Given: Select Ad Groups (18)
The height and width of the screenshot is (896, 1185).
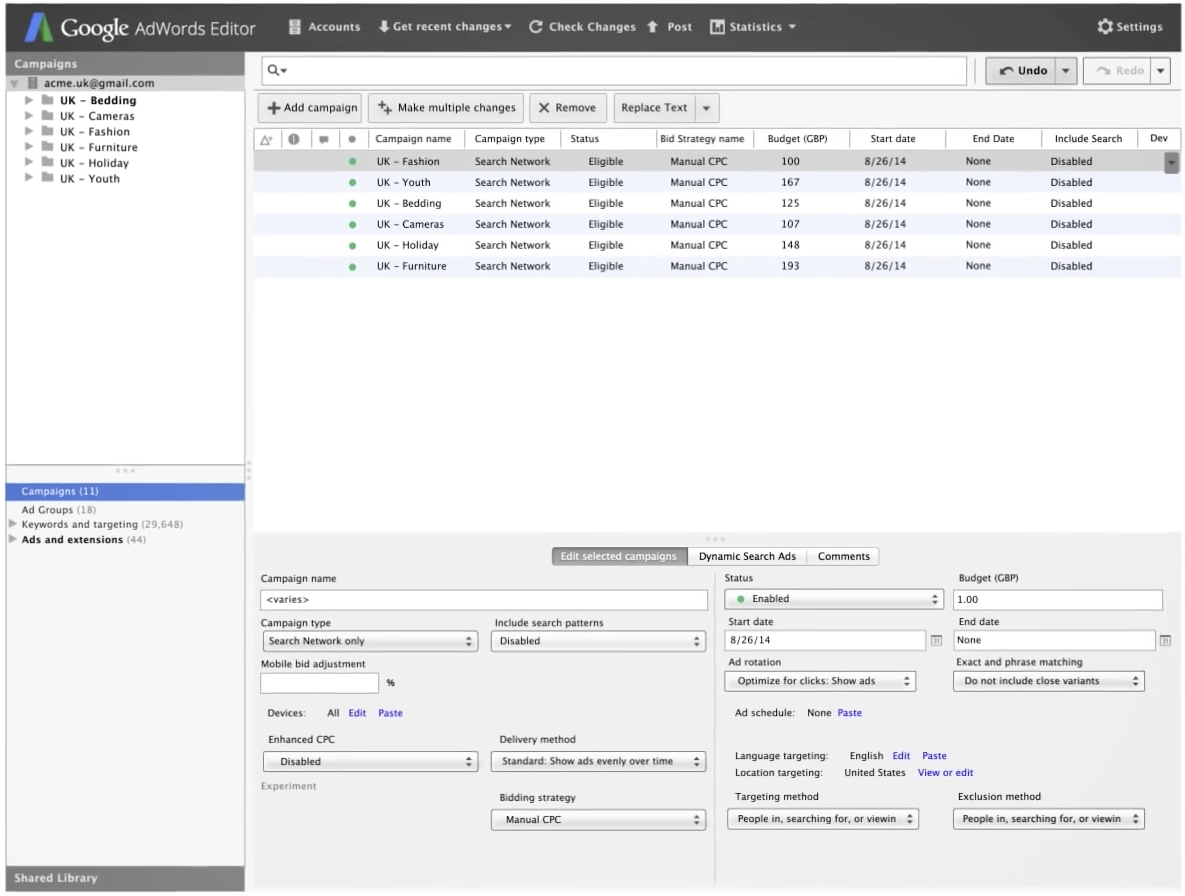Looking at the screenshot, I should click(58, 510).
